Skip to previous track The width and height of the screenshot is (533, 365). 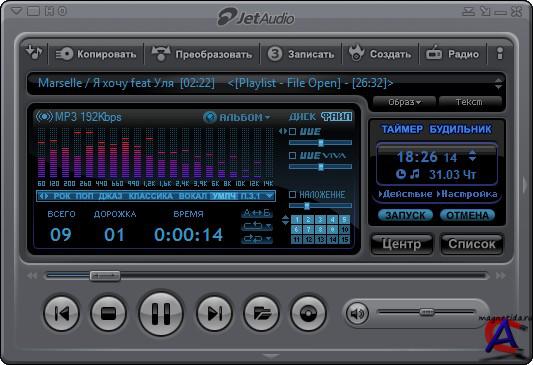point(62,313)
